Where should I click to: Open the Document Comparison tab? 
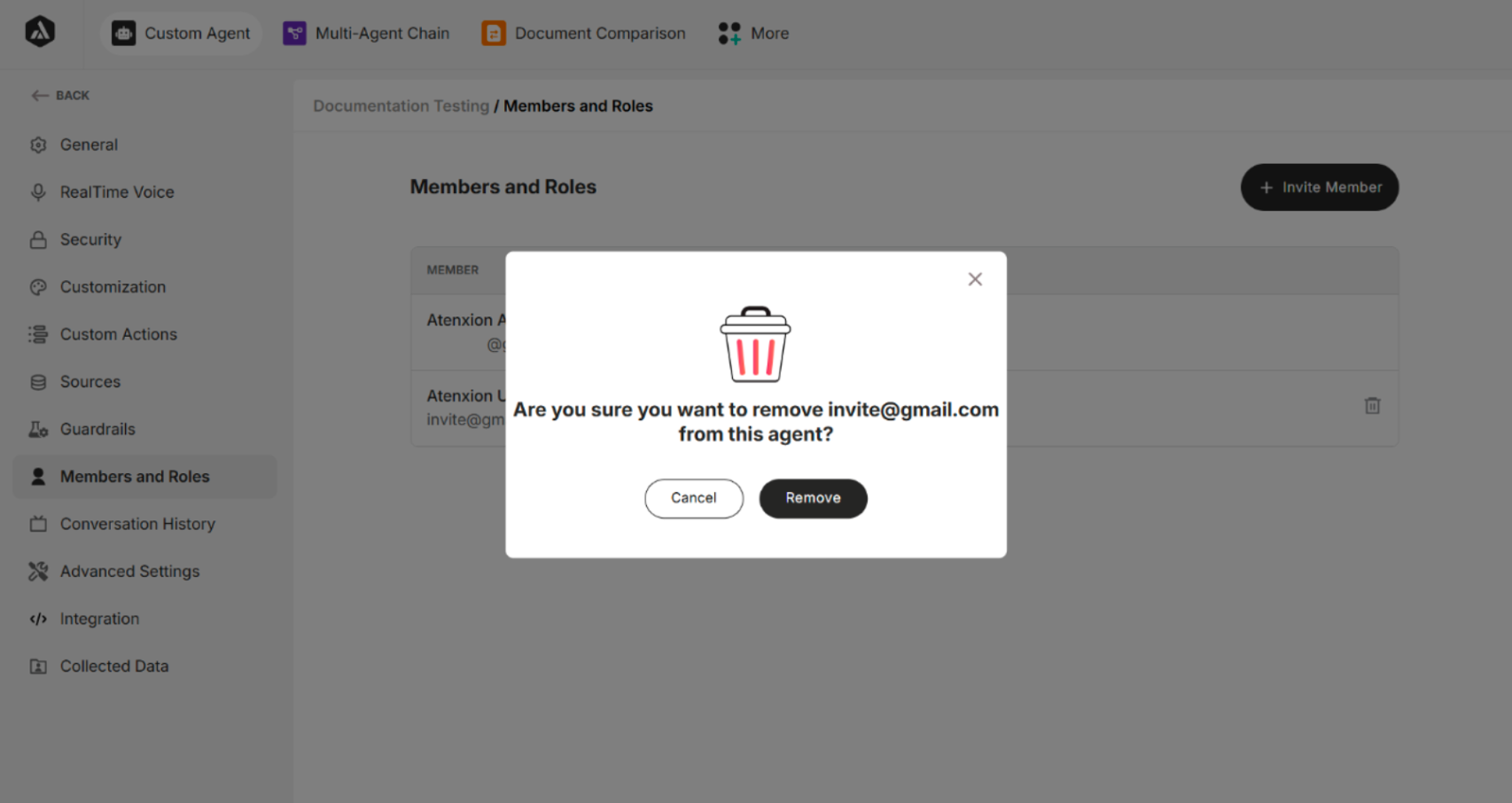click(x=584, y=34)
